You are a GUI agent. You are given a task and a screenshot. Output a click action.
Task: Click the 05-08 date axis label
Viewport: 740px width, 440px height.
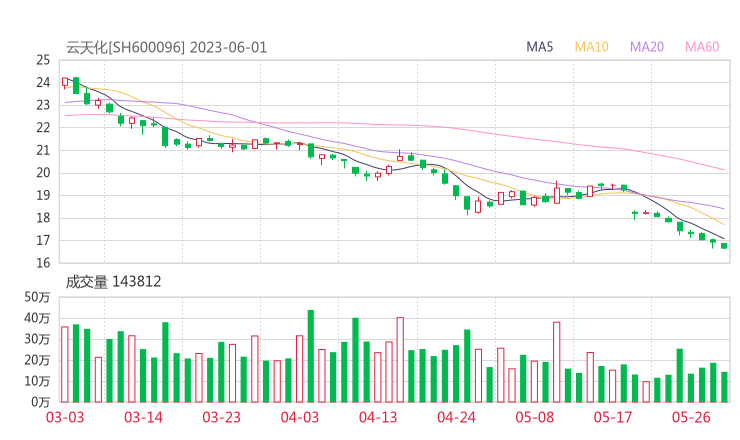coord(534,417)
